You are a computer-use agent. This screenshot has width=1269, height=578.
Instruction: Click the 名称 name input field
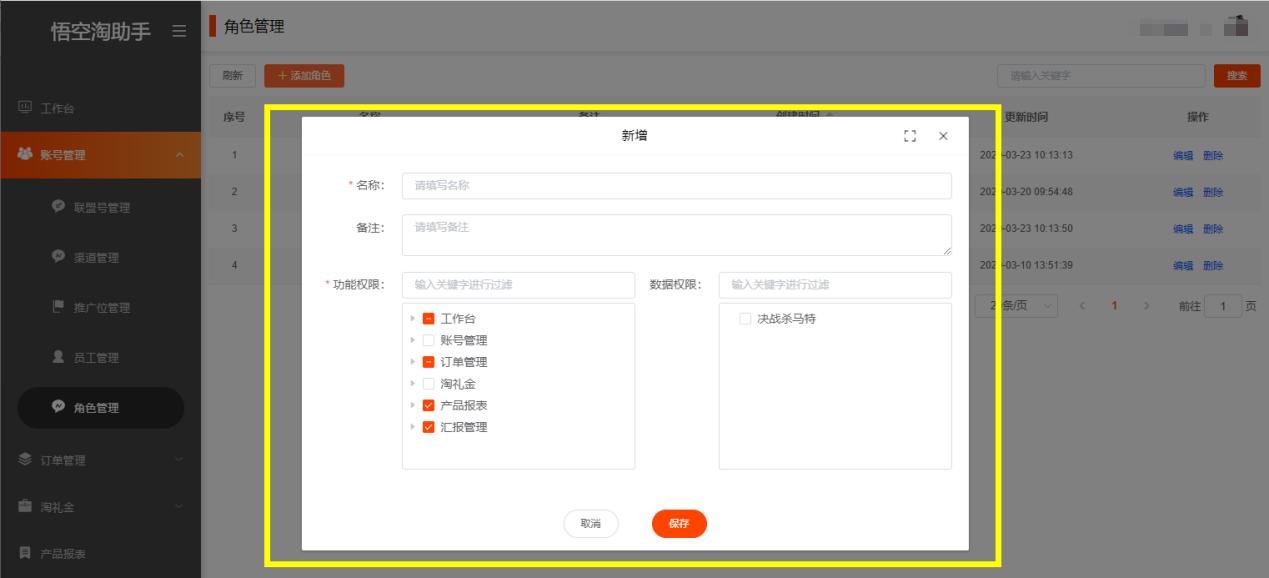click(679, 185)
